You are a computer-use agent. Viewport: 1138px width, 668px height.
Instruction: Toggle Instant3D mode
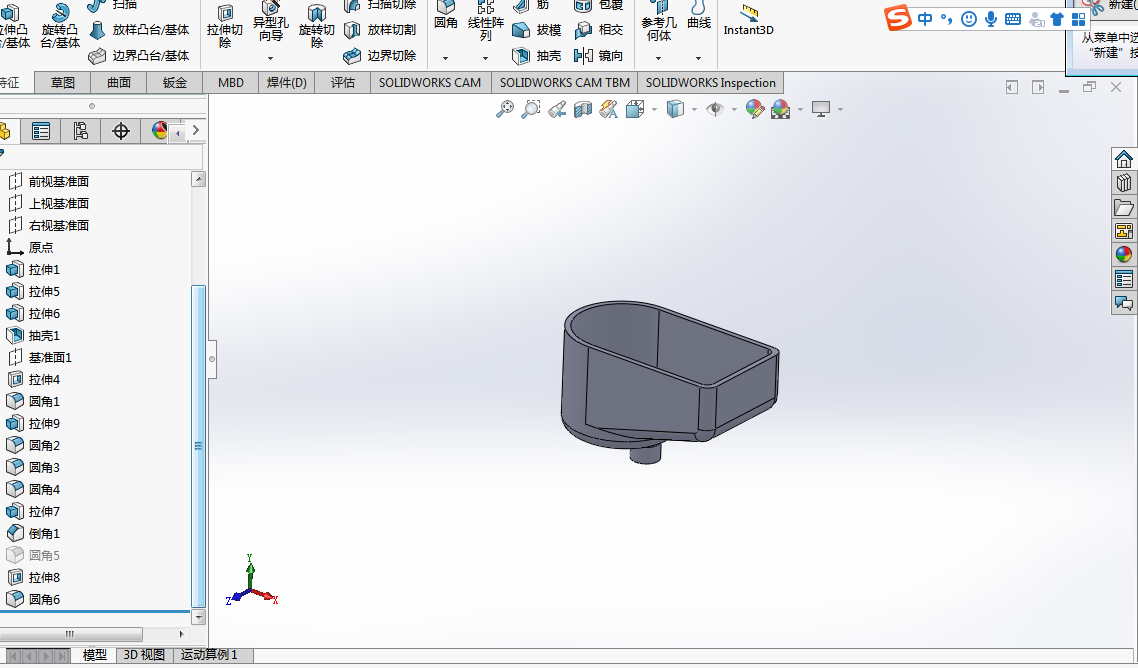tap(748, 20)
